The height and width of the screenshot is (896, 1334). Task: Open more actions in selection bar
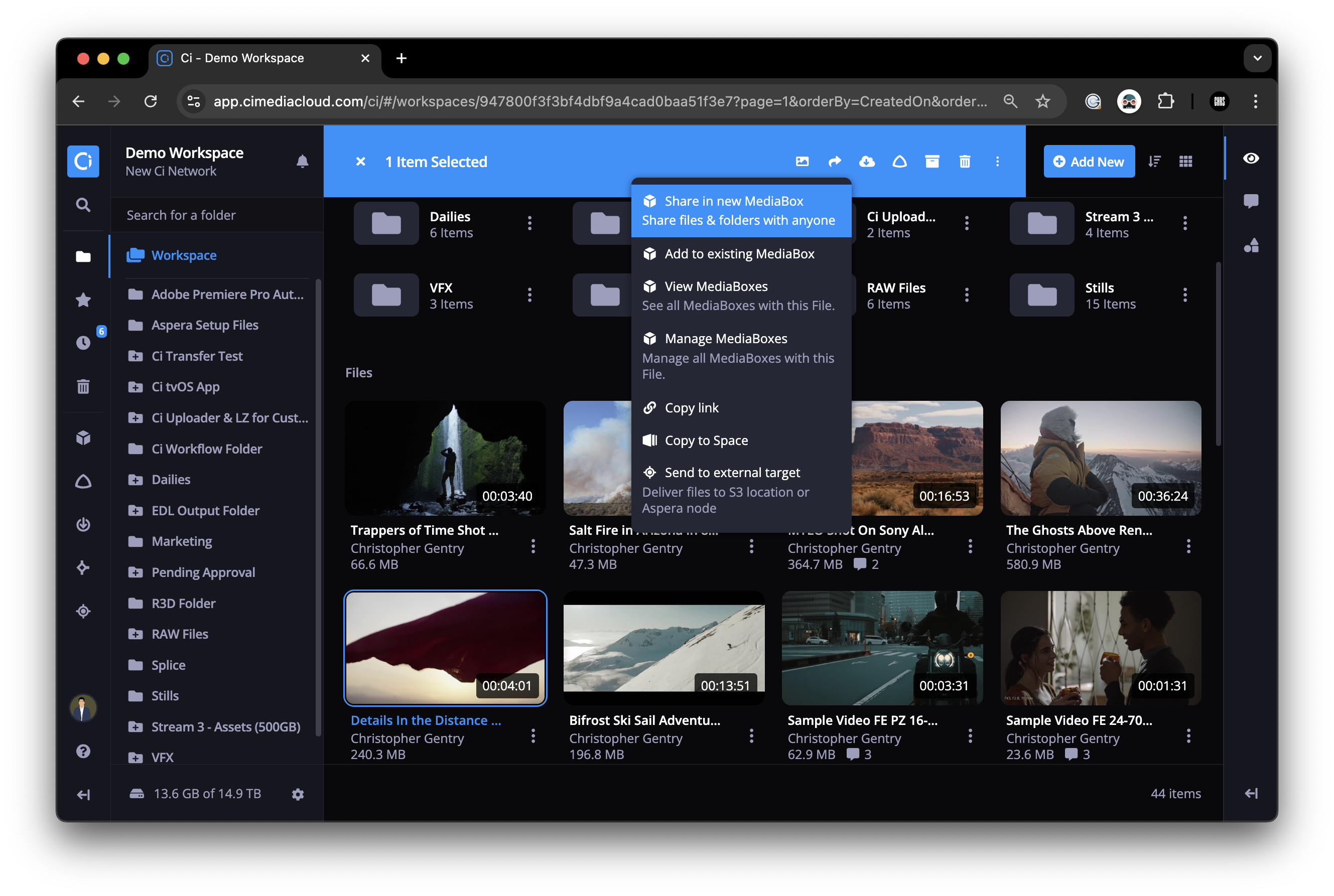tap(997, 162)
